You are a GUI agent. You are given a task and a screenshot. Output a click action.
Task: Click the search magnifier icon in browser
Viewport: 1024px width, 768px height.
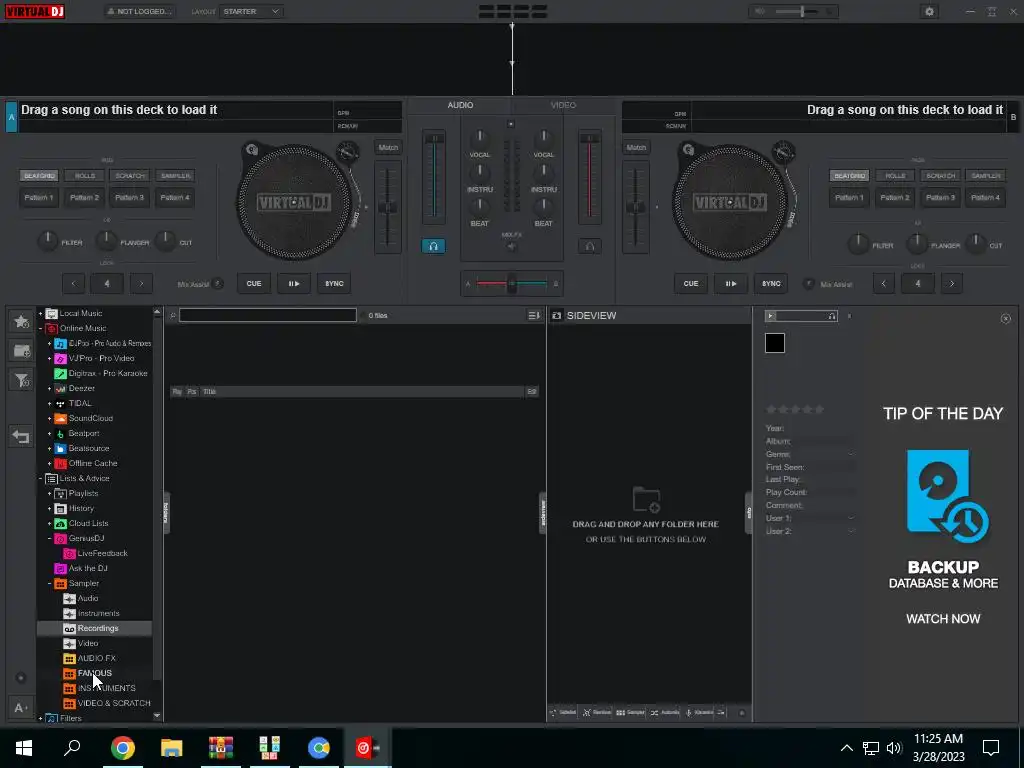[x=173, y=315]
